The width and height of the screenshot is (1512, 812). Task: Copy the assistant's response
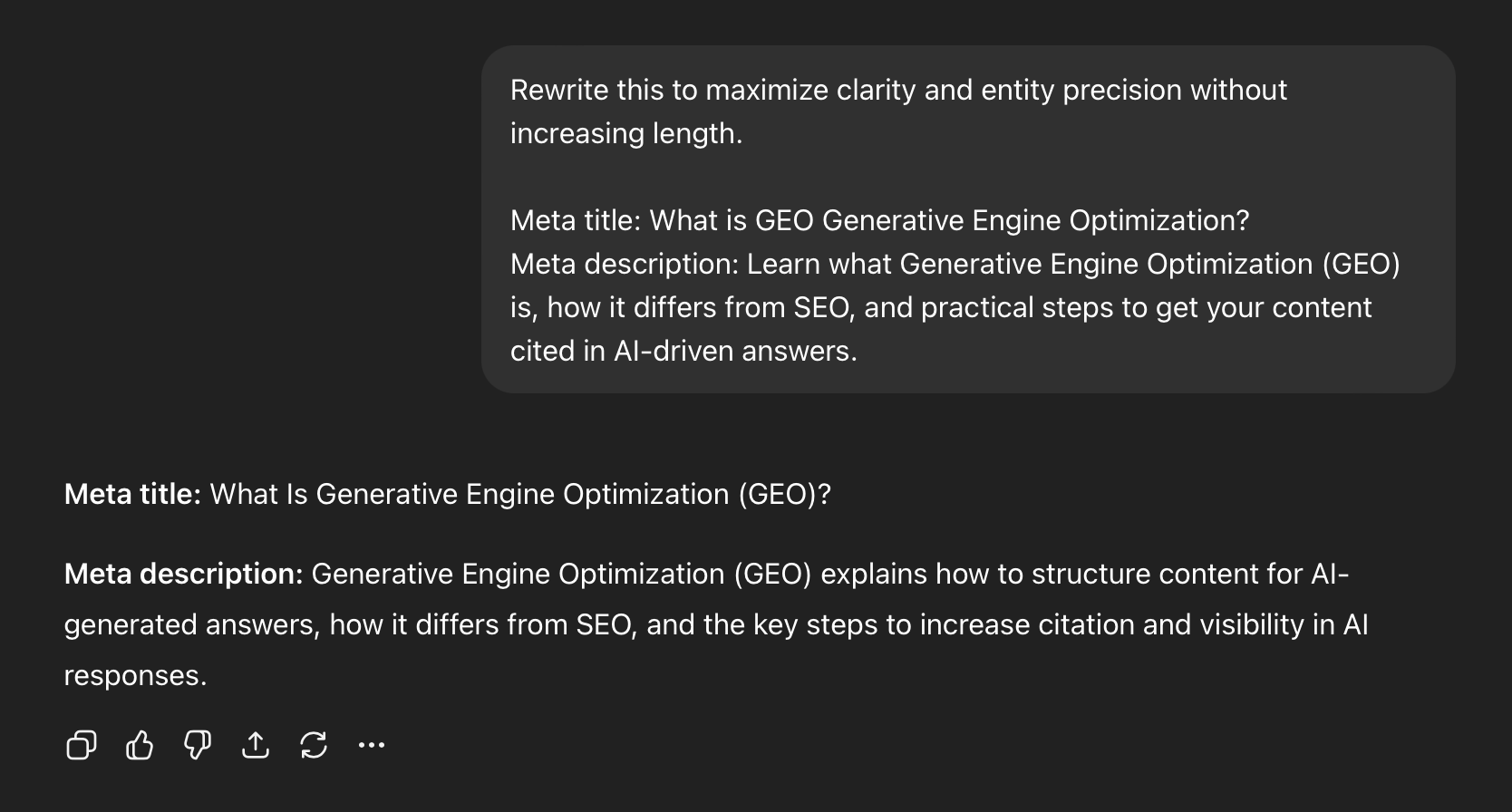[x=82, y=745]
